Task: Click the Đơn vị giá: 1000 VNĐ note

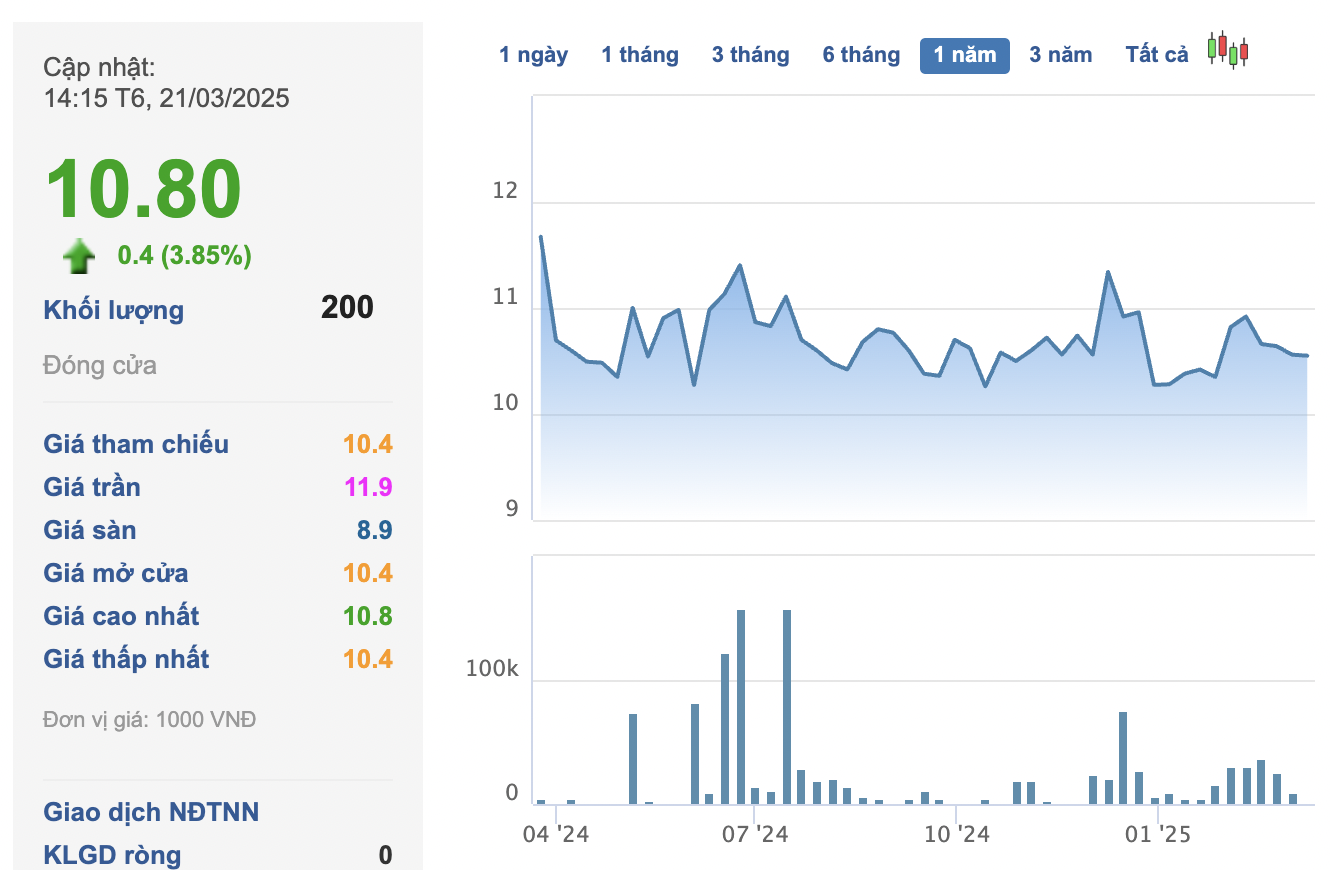Action: [x=150, y=719]
